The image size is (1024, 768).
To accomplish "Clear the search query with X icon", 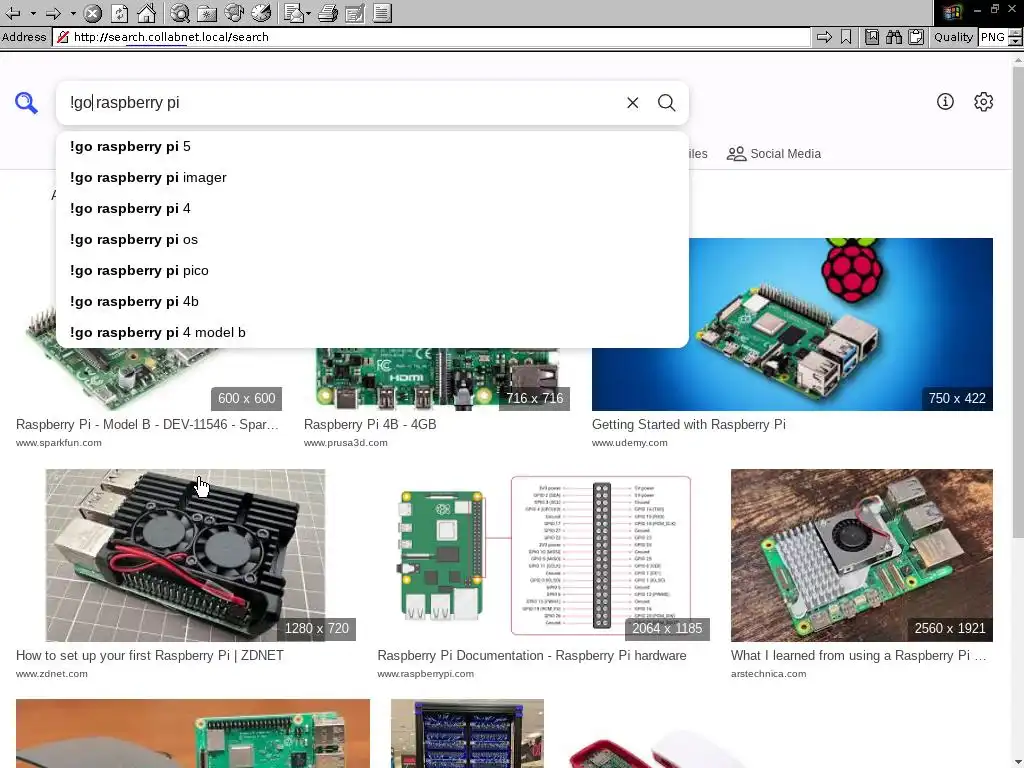I will pyautogui.click(x=632, y=103).
